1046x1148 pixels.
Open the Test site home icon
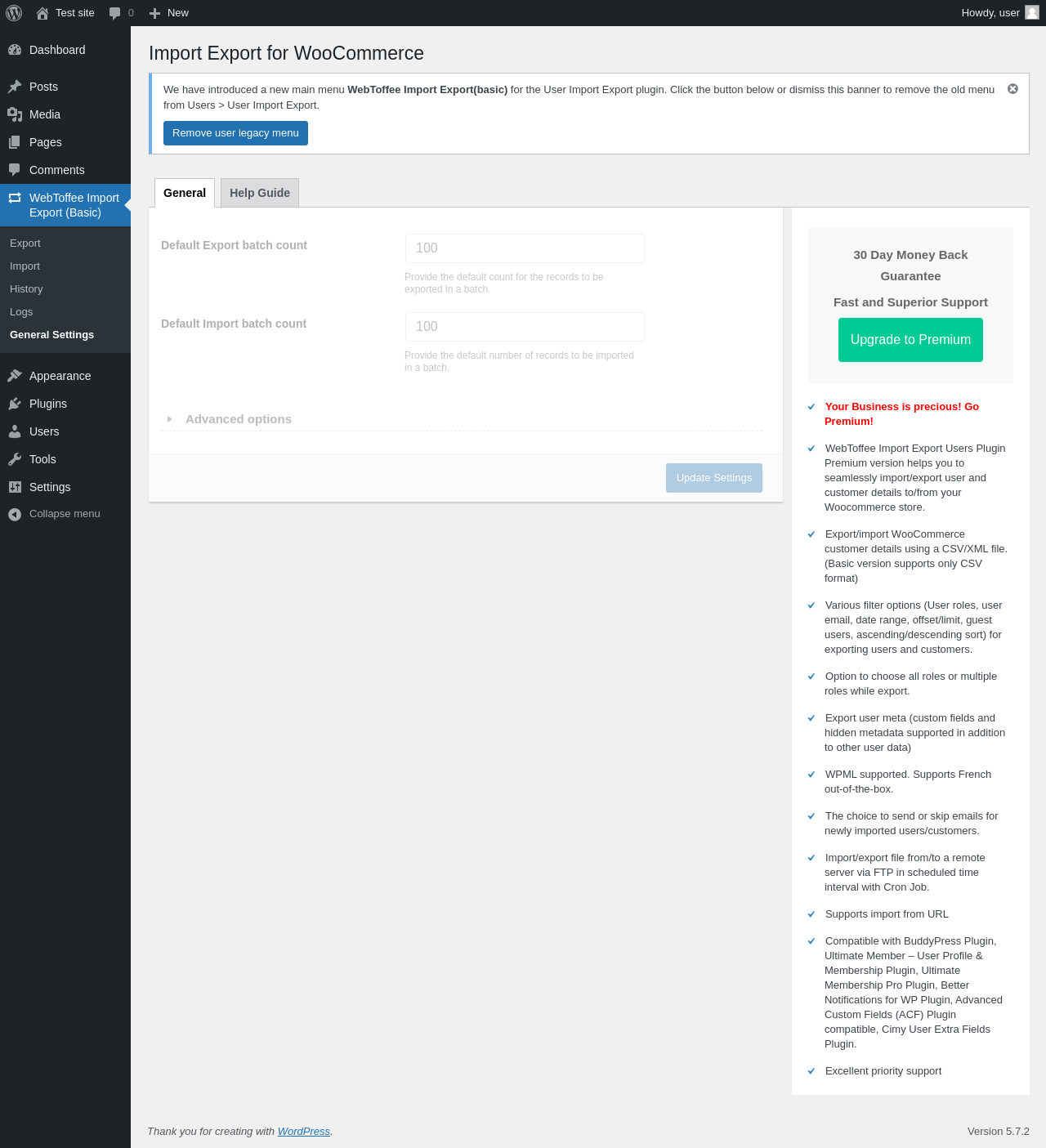(x=42, y=13)
